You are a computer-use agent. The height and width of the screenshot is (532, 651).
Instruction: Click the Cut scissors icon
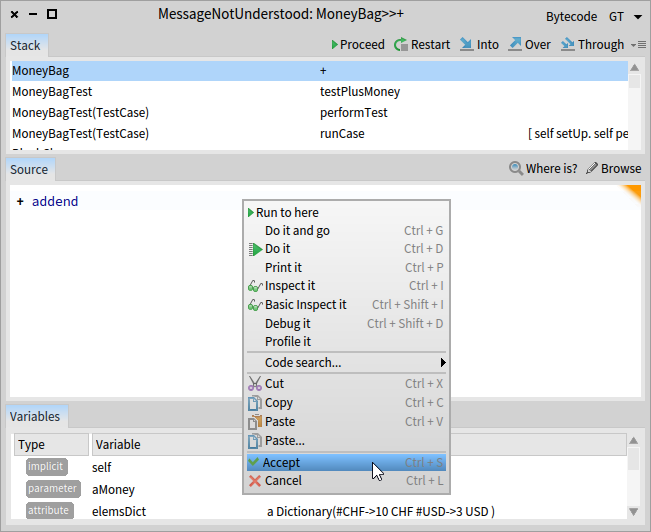pos(255,384)
